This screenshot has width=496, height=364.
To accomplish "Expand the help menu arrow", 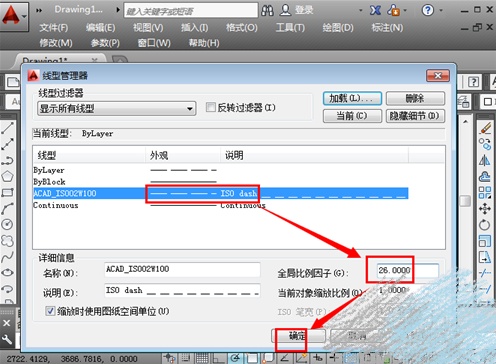I will pos(441,10).
